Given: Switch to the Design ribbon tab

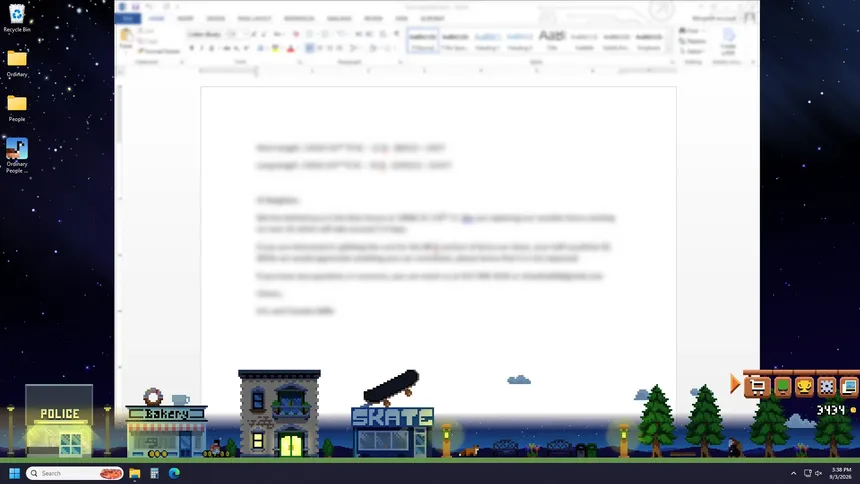Looking at the screenshot, I should [216, 18].
